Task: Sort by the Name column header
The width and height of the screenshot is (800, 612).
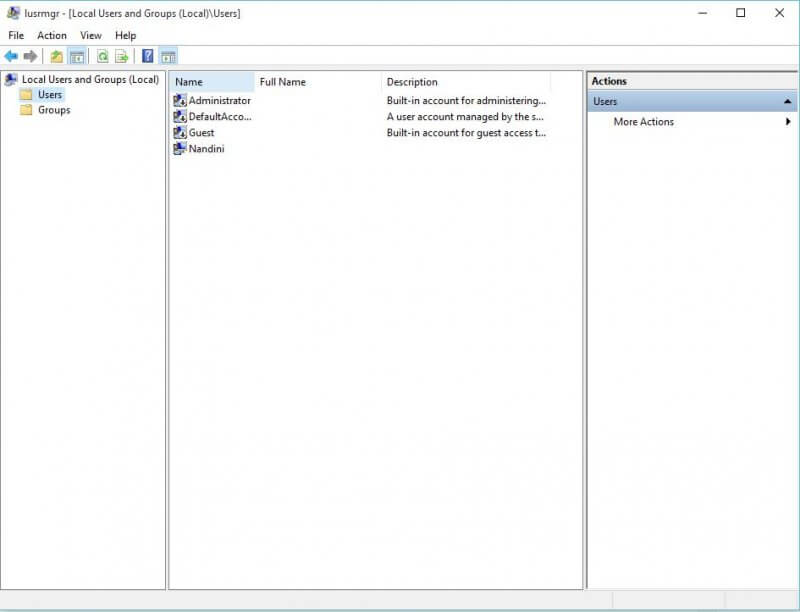Action: tap(213, 82)
